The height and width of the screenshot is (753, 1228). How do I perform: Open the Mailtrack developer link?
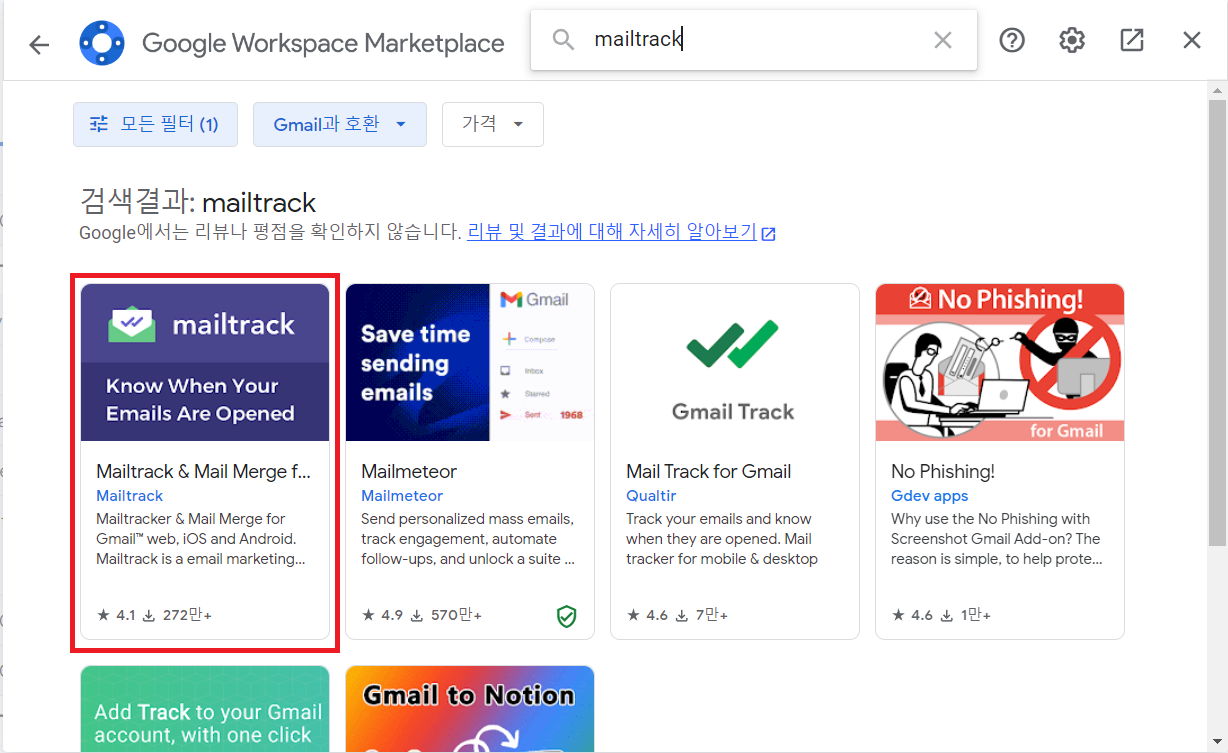pos(129,495)
